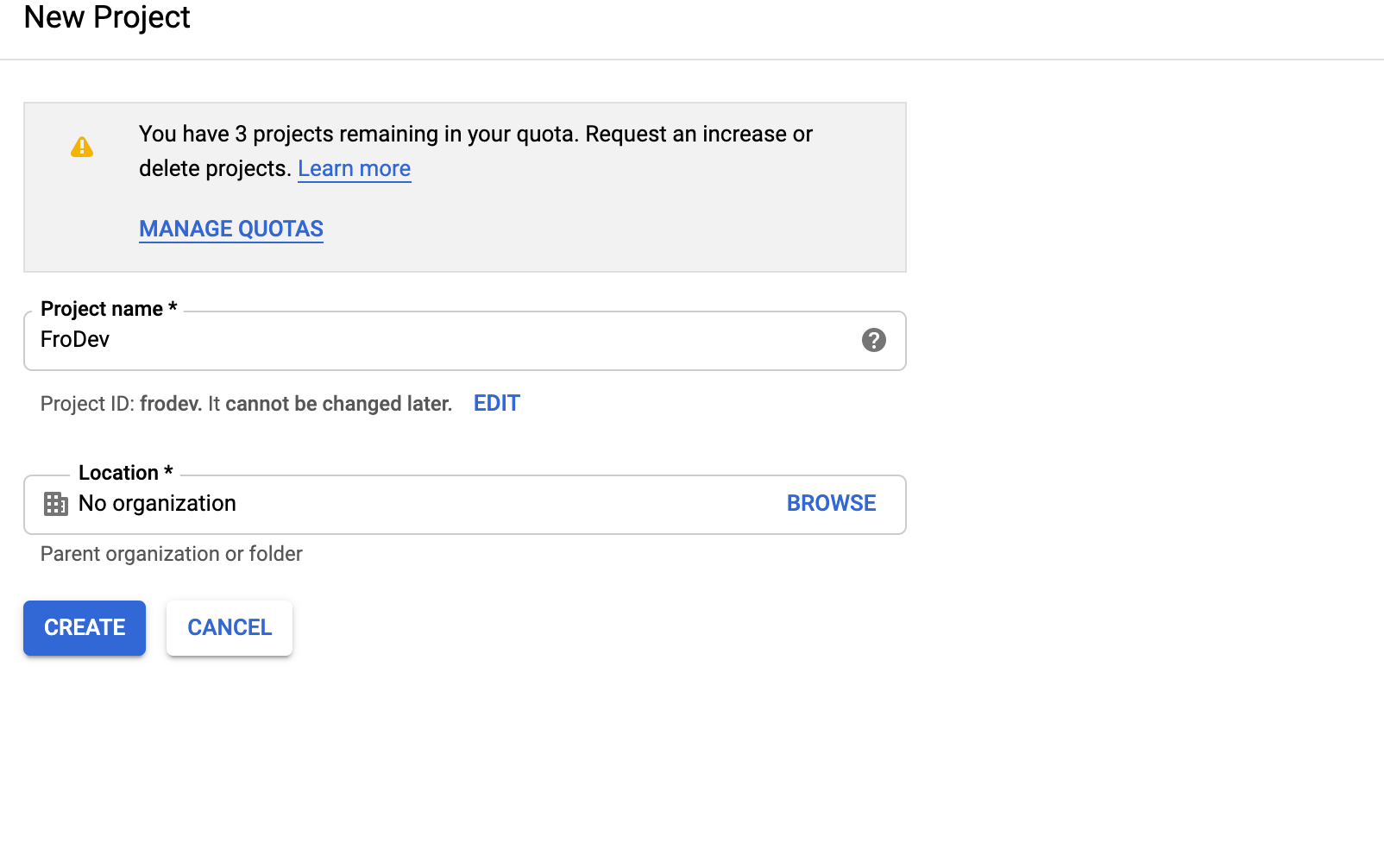This screenshot has width=1384, height=868.
Task: Click BROWSE to choose a location
Action: (832, 503)
